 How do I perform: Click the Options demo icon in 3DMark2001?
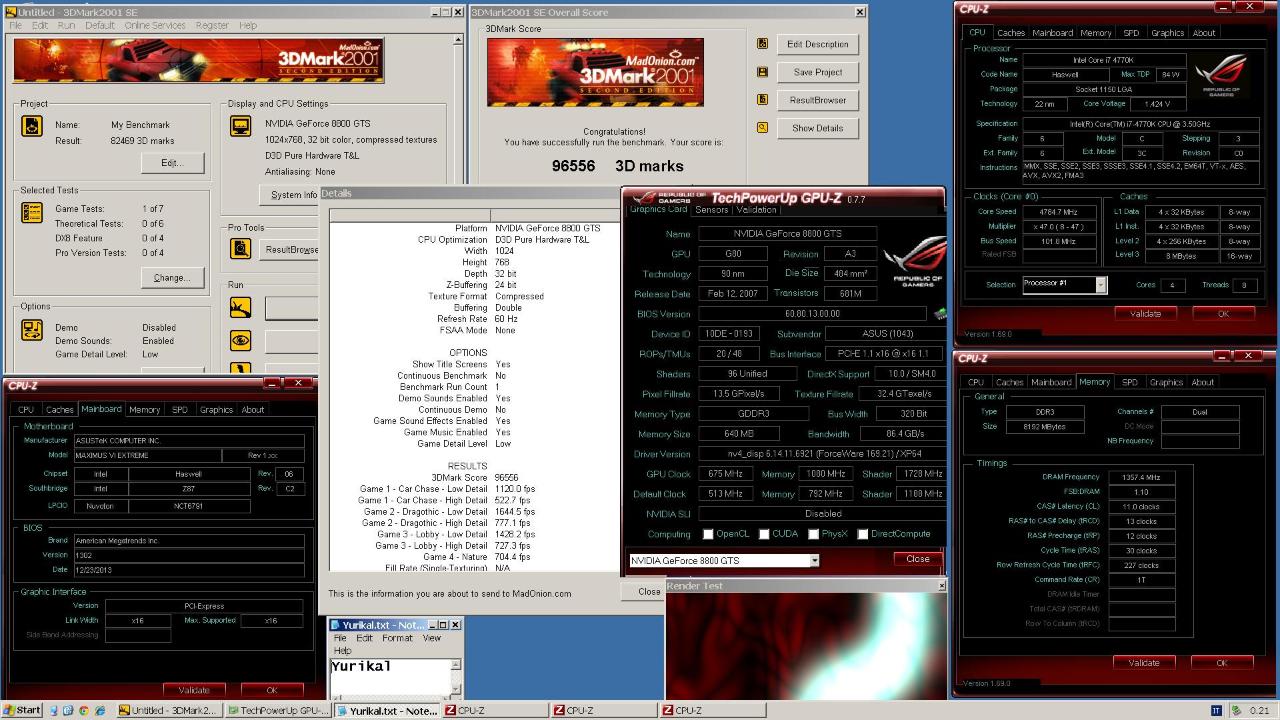pyautogui.click(x=32, y=330)
